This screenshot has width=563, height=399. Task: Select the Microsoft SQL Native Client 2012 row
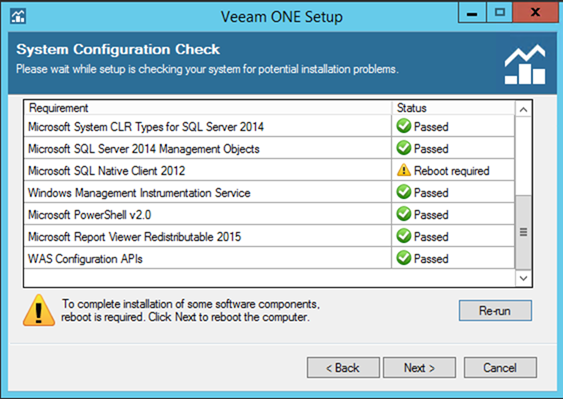[269, 170]
